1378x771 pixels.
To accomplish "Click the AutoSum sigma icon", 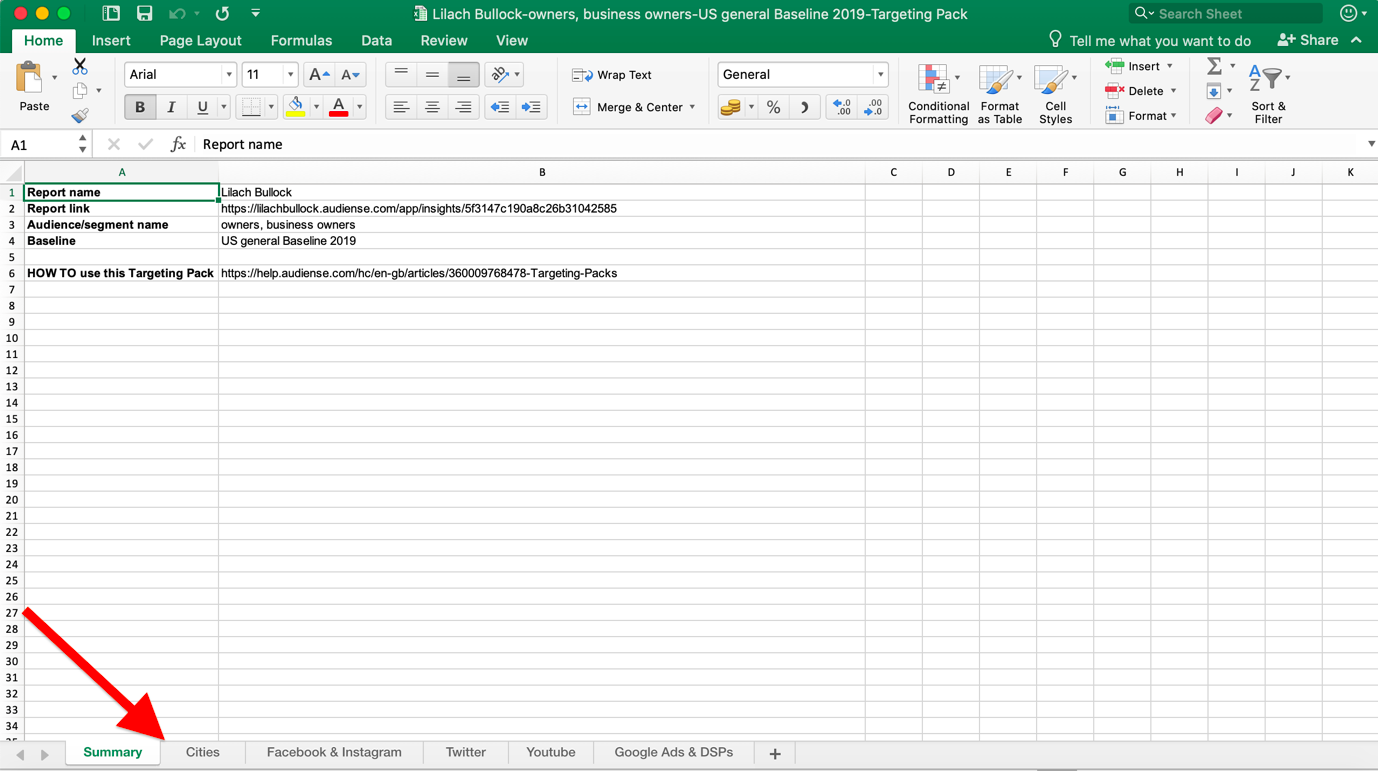I will coord(1214,66).
